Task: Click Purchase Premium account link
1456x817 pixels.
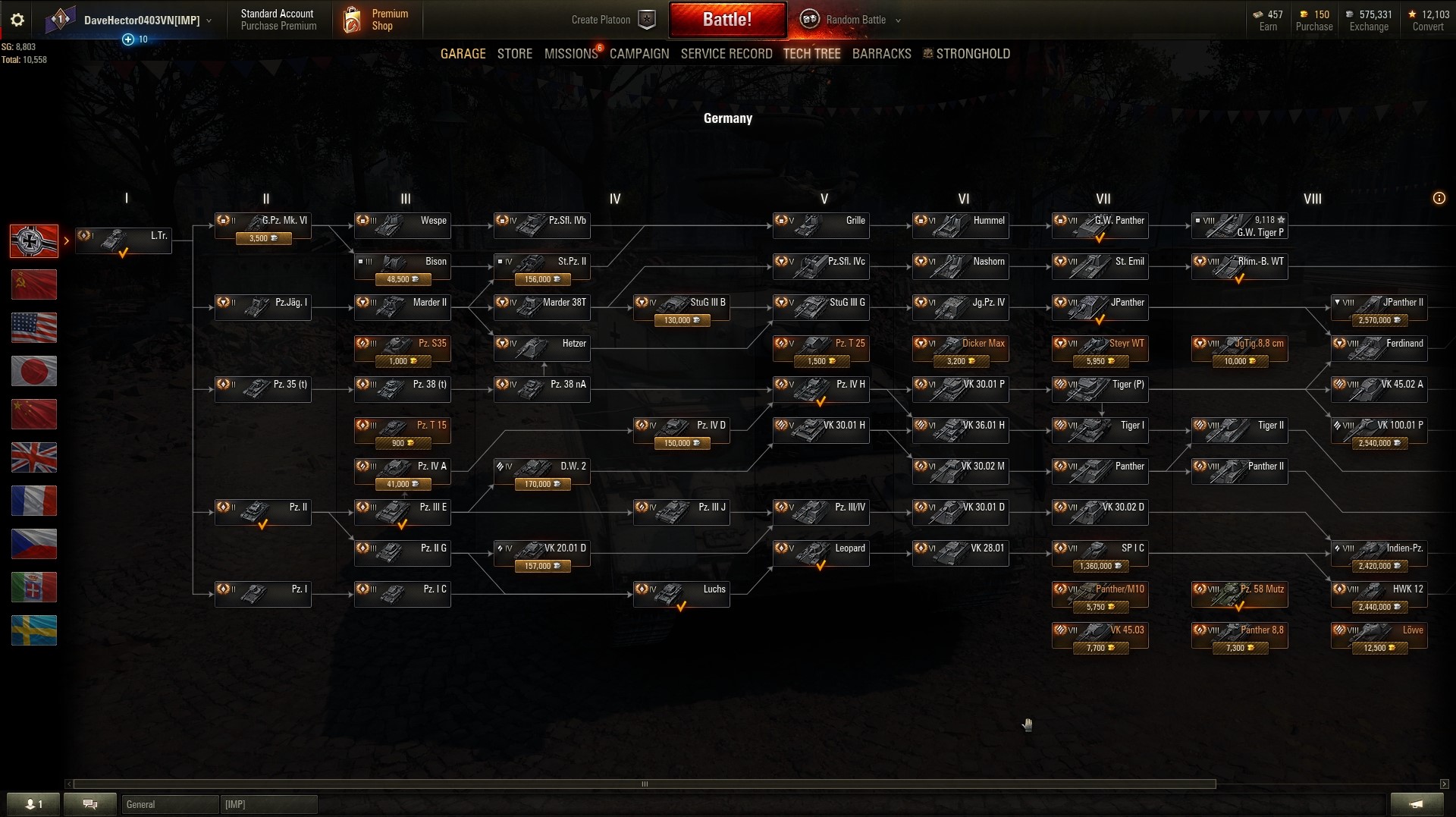Action: pos(278,27)
